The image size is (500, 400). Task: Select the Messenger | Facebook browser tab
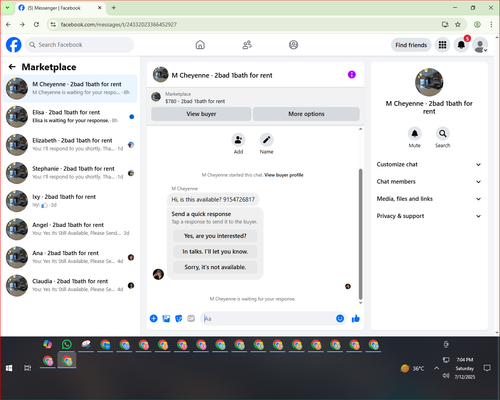tap(60, 8)
